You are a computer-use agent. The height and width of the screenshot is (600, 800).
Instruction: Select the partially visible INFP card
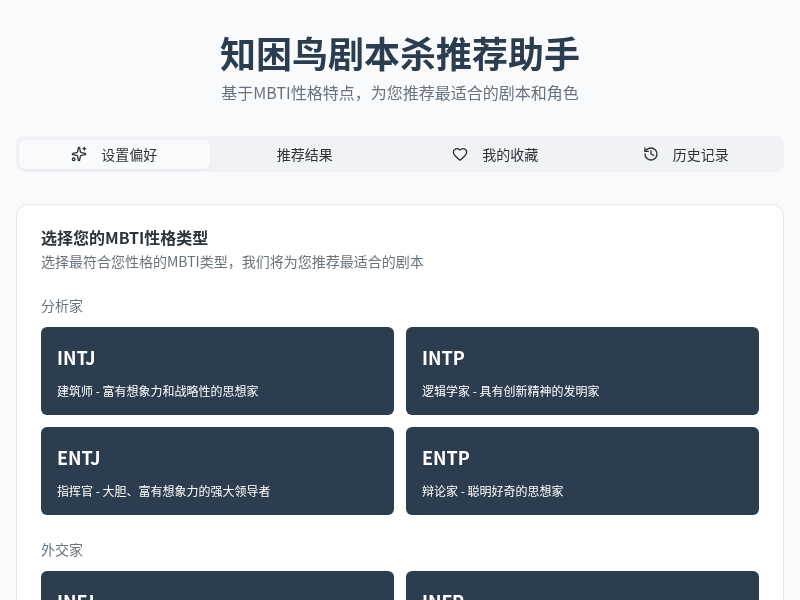(582, 586)
